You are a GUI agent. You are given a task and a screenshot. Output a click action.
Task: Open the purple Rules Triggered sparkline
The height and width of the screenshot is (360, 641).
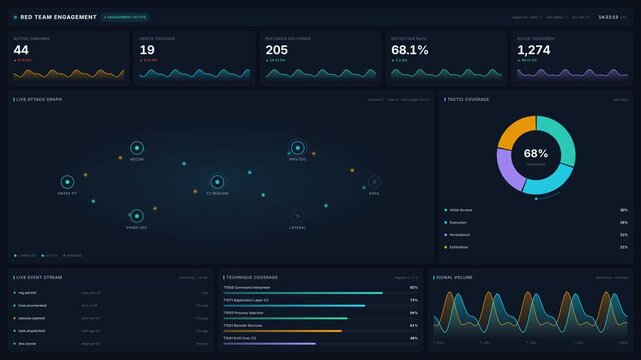click(x=572, y=74)
